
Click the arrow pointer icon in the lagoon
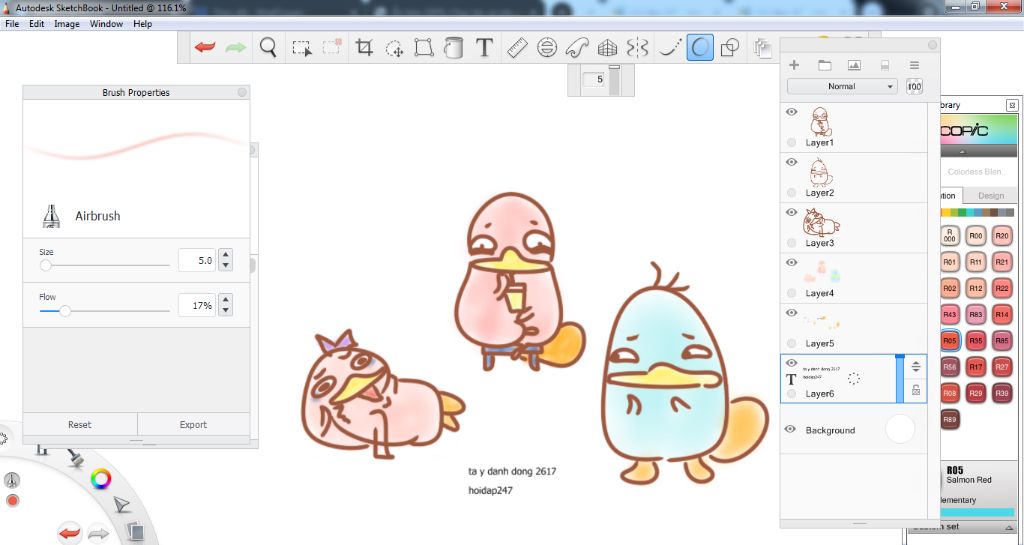tap(122, 504)
